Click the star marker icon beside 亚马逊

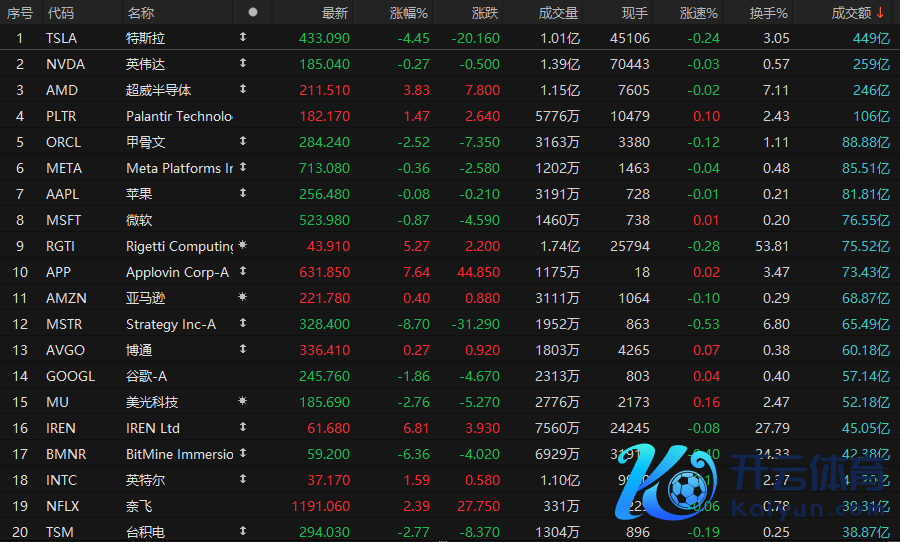click(x=242, y=298)
